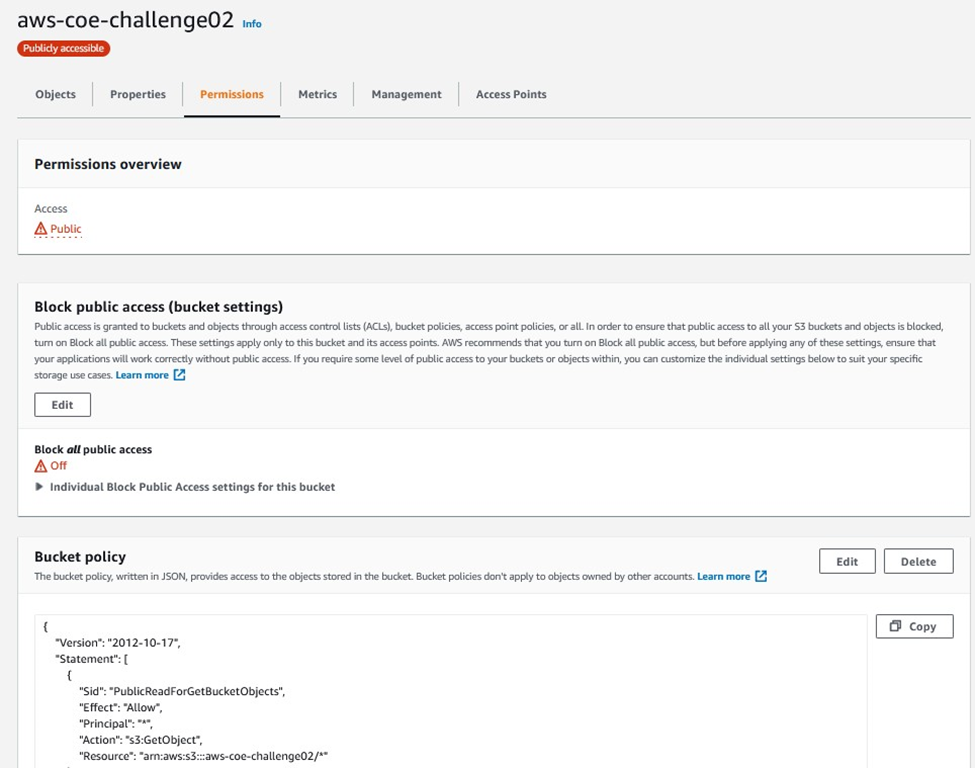This screenshot has width=975, height=768.
Task: Open Learn more link for Block public access
Action: pyautogui.click(x=142, y=375)
